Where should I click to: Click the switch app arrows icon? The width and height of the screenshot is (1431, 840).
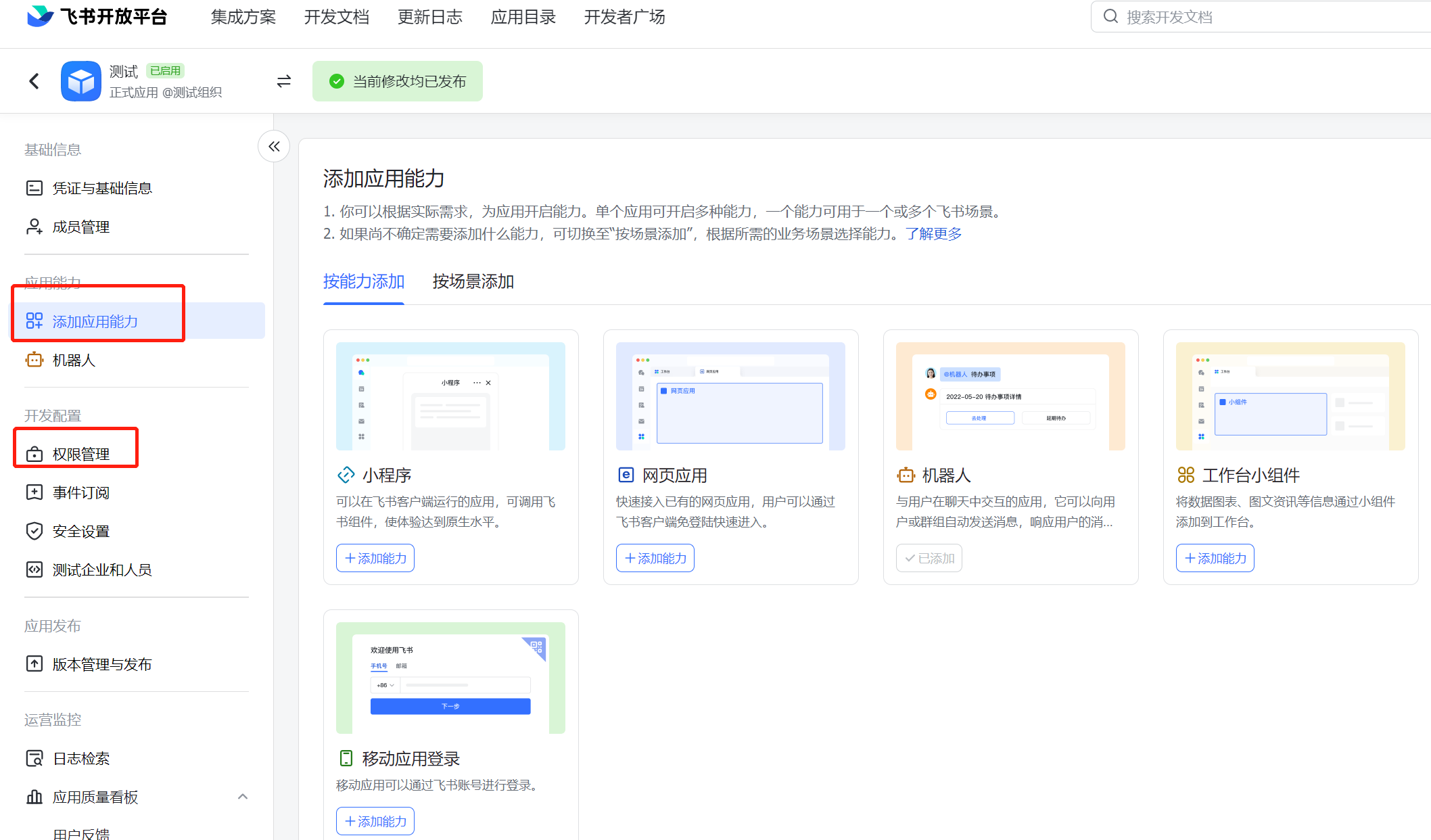pyautogui.click(x=284, y=81)
